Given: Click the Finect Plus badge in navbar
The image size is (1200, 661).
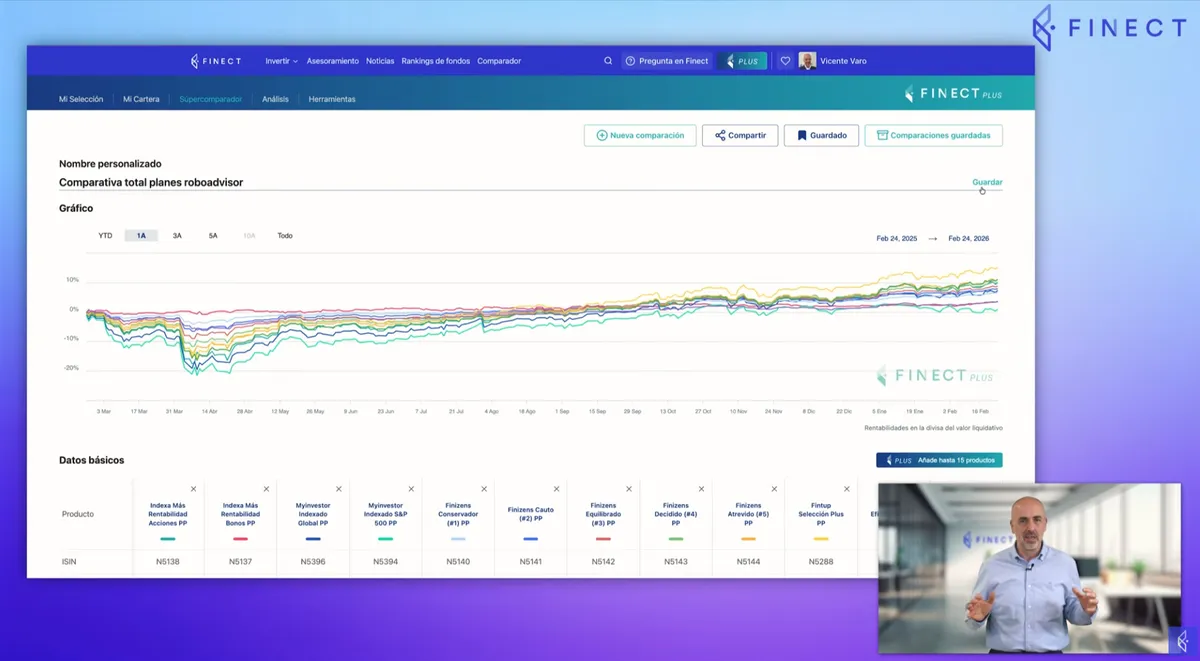Looking at the screenshot, I should click(742, 61).
